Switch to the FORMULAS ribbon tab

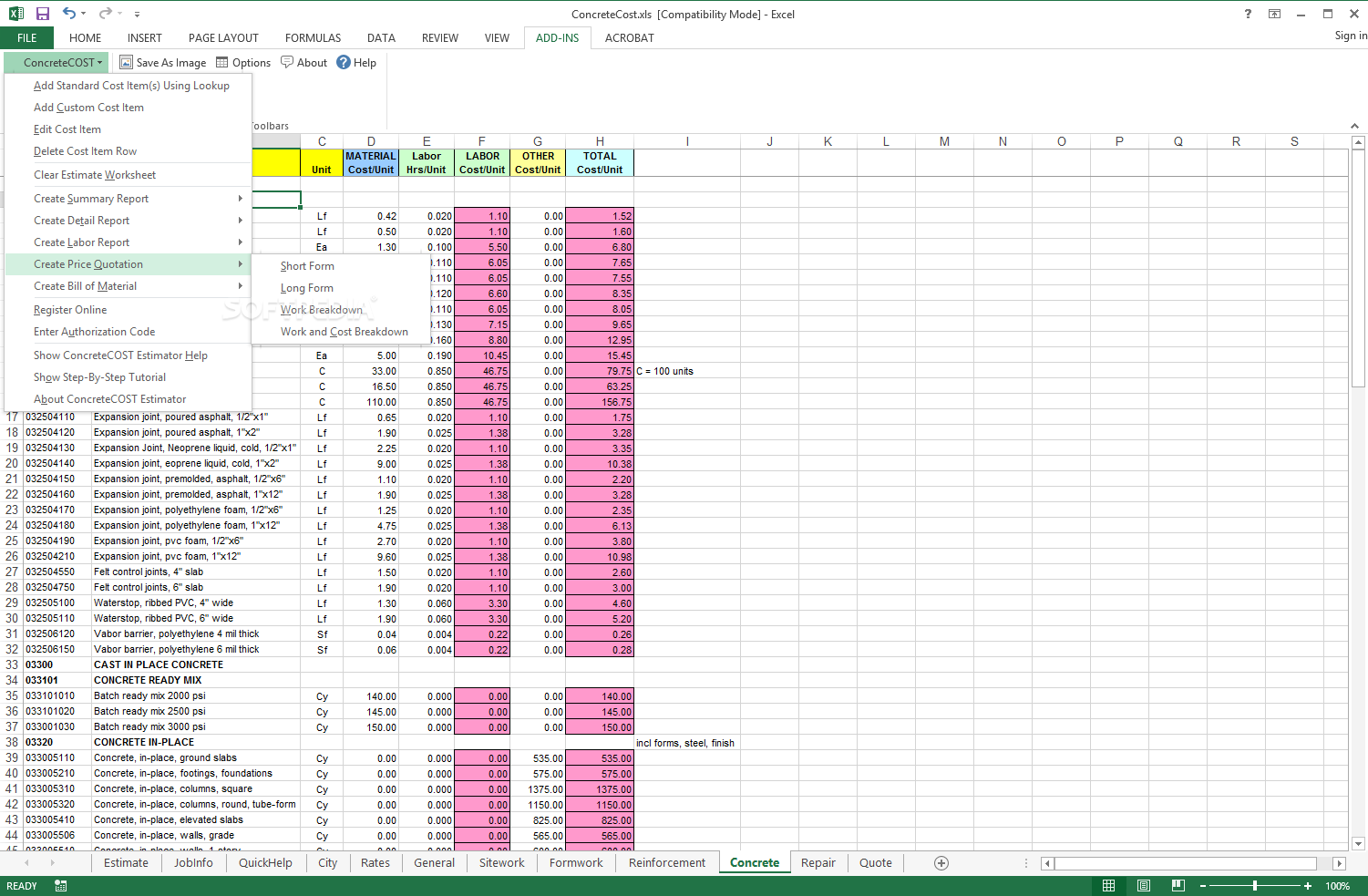[313, 38]
